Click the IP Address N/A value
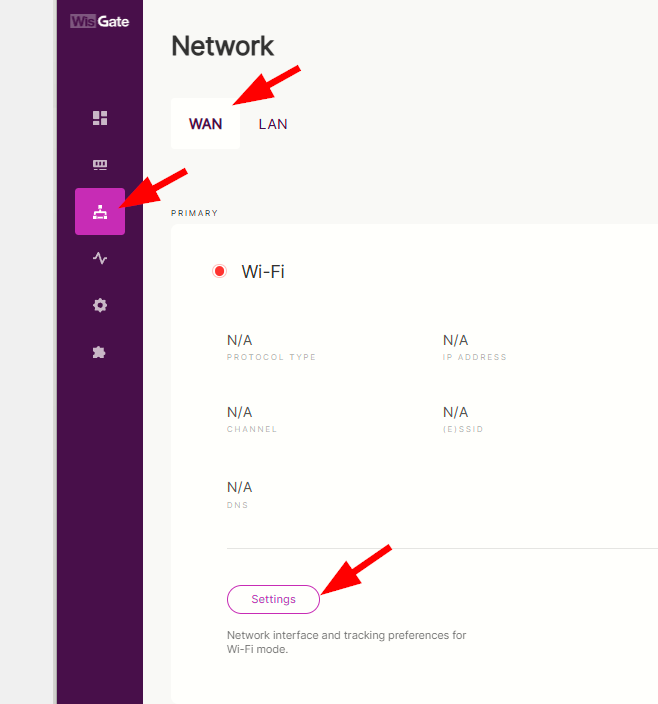The height and width of the screenshot is (704, 658). [456, 341]
